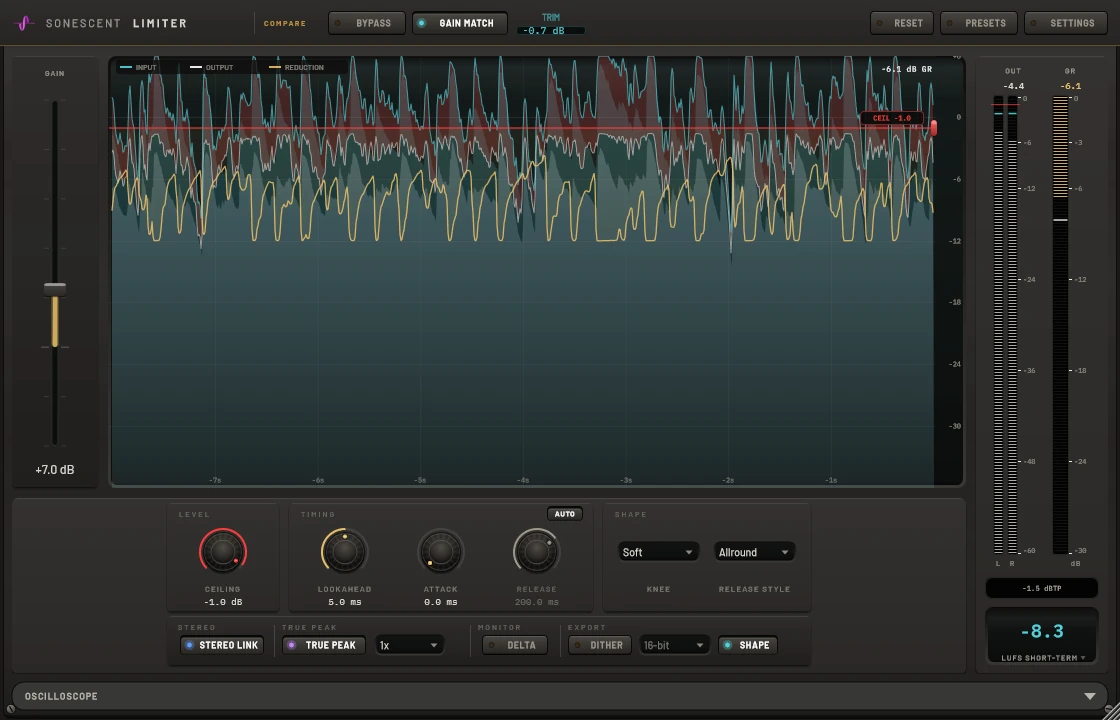
Task: Click the Attack value 0.0 ms
Action: click(x=441, y=602)
